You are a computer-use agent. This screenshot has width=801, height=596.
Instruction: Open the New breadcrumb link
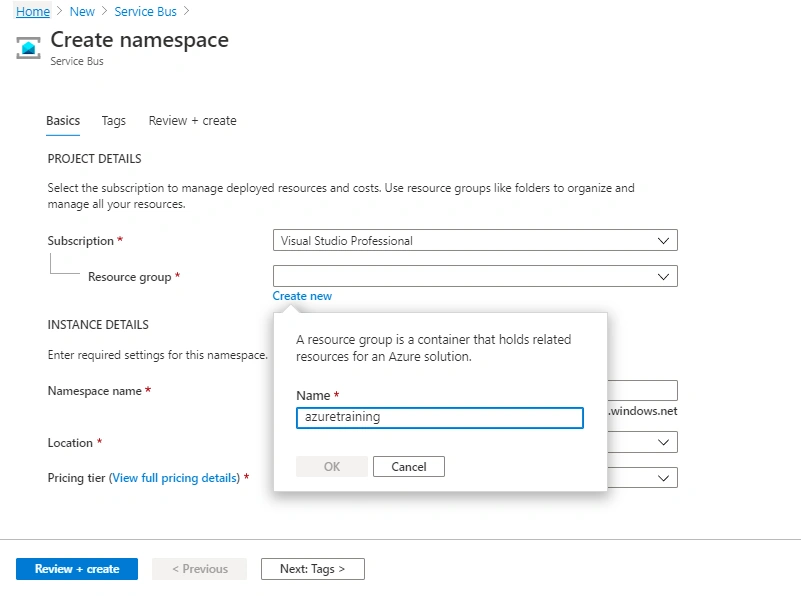[82, 11]
